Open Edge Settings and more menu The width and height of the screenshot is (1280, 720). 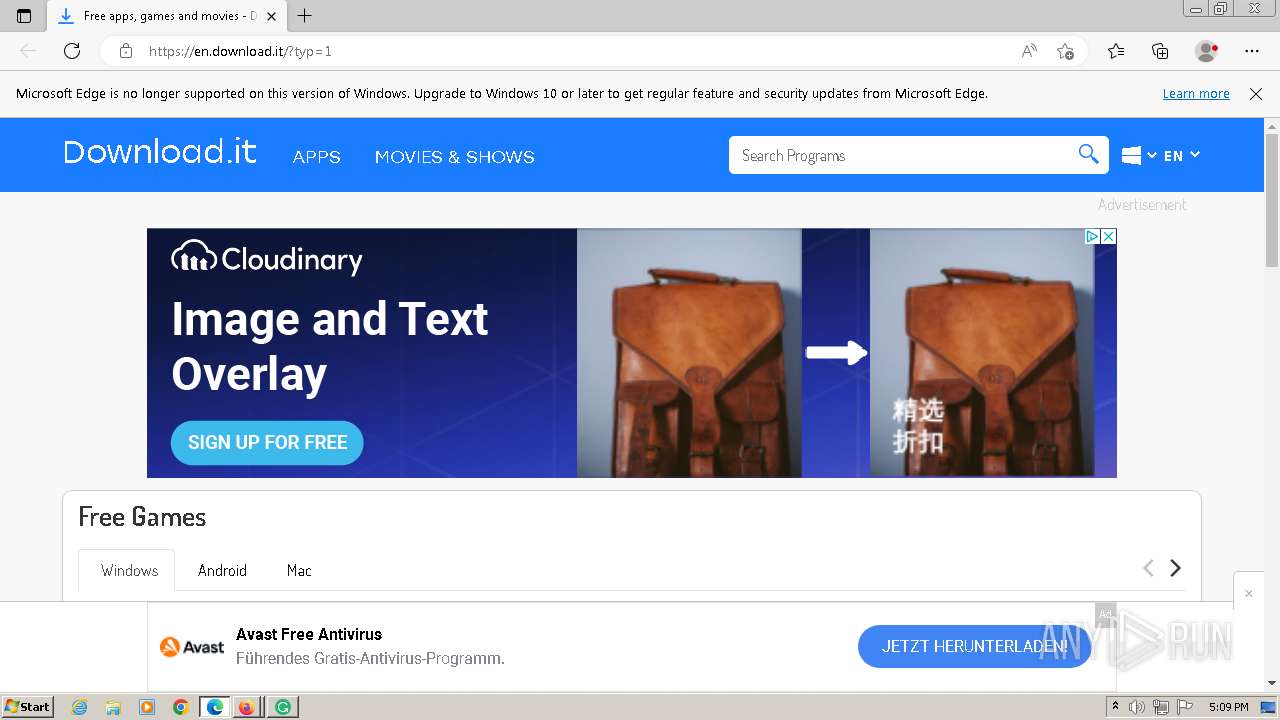(x=1252, y=51)
